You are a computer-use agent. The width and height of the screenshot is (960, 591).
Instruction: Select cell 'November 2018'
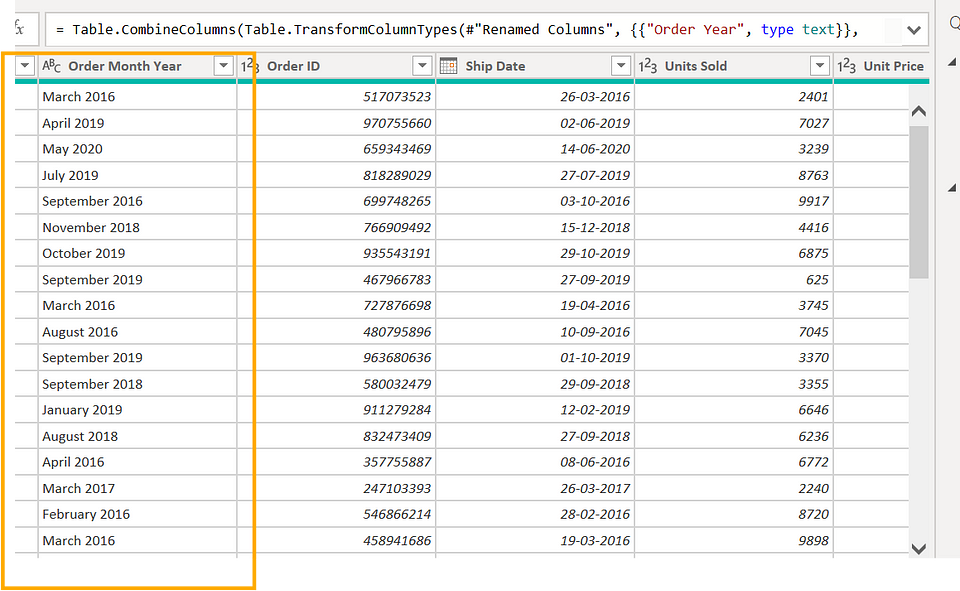(138, 227)
